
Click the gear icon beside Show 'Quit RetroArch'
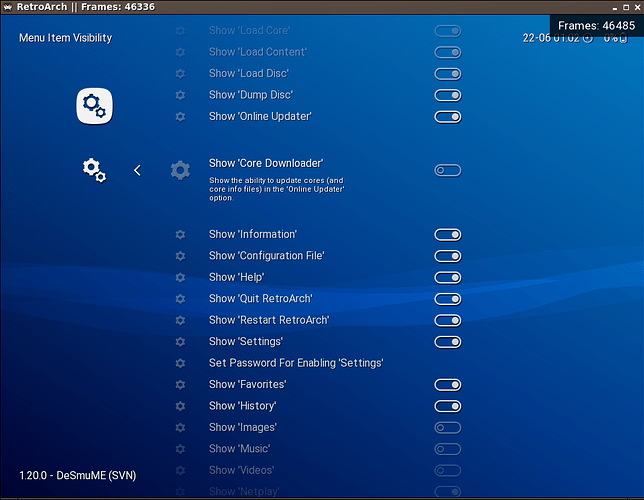tap(180, 299)
